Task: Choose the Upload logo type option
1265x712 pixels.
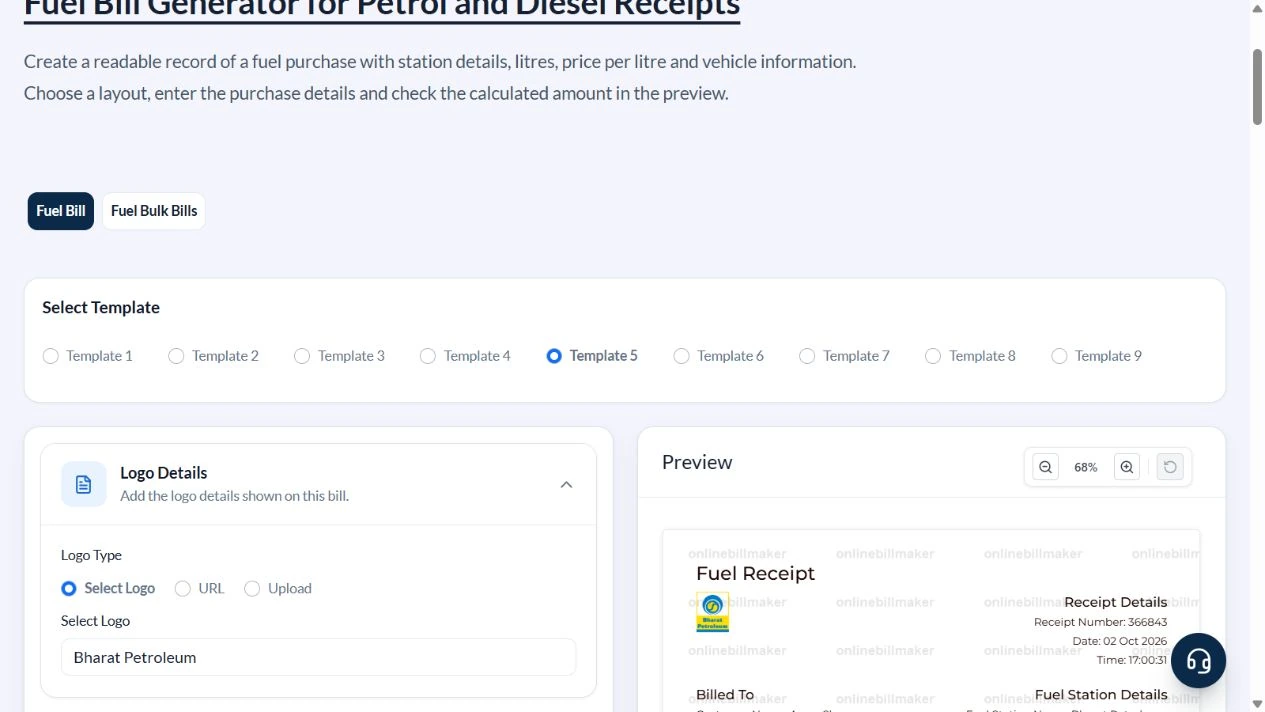Action: pyautogui.click(x=252, y=589)
